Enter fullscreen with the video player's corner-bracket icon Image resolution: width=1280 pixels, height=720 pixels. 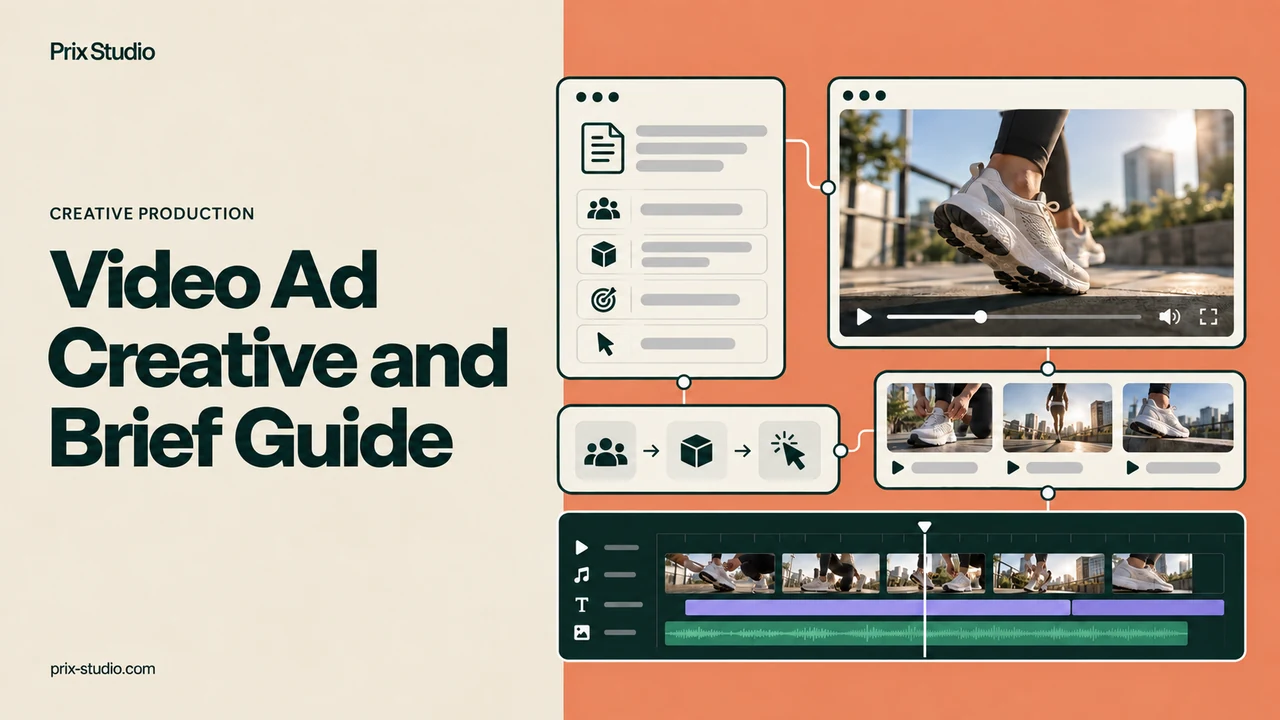(x=1208, y=317)
